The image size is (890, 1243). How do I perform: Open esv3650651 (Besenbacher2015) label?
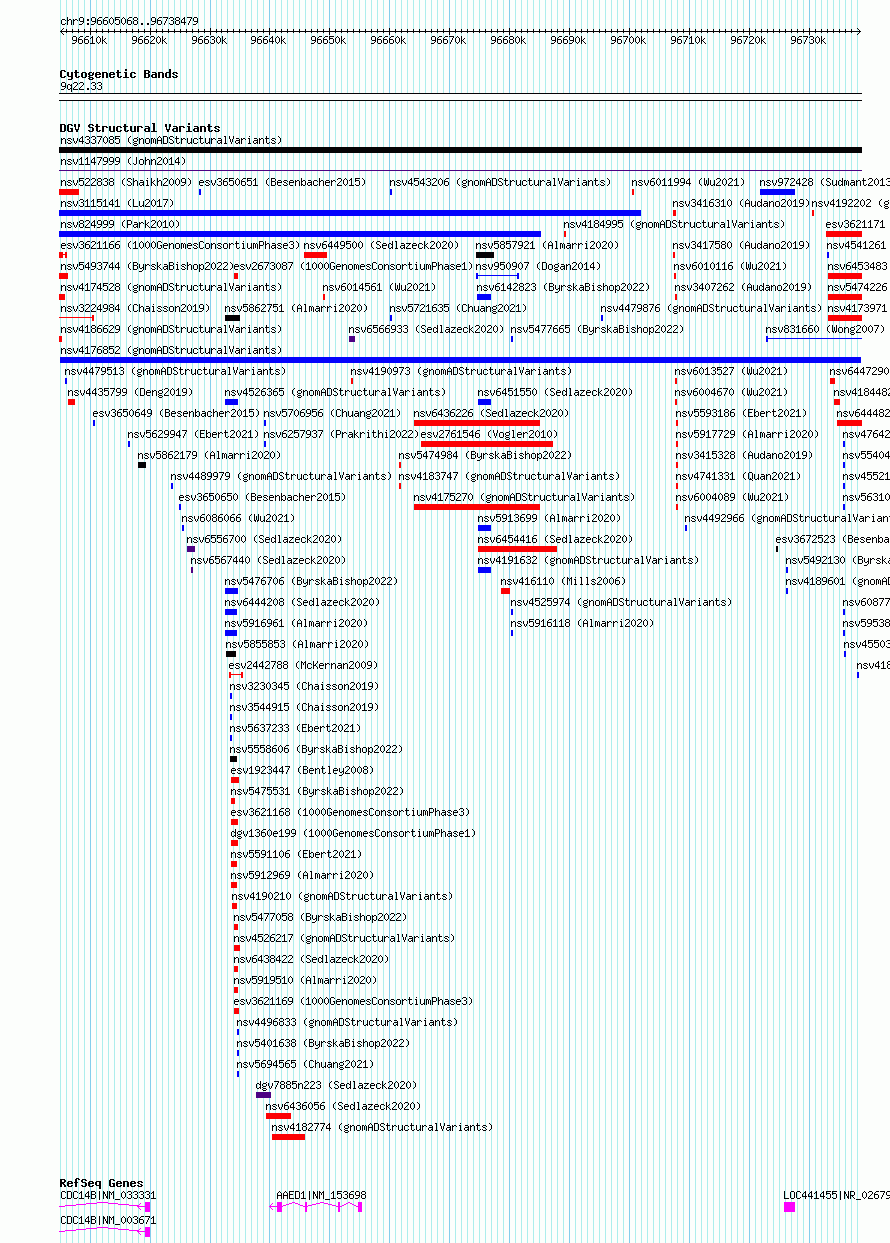tap(282, 182)
